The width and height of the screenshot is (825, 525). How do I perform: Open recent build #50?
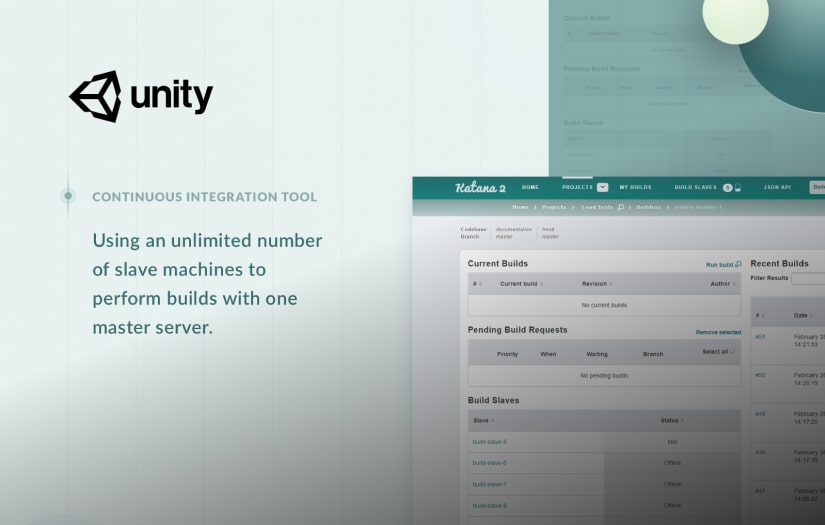point(760,376)
